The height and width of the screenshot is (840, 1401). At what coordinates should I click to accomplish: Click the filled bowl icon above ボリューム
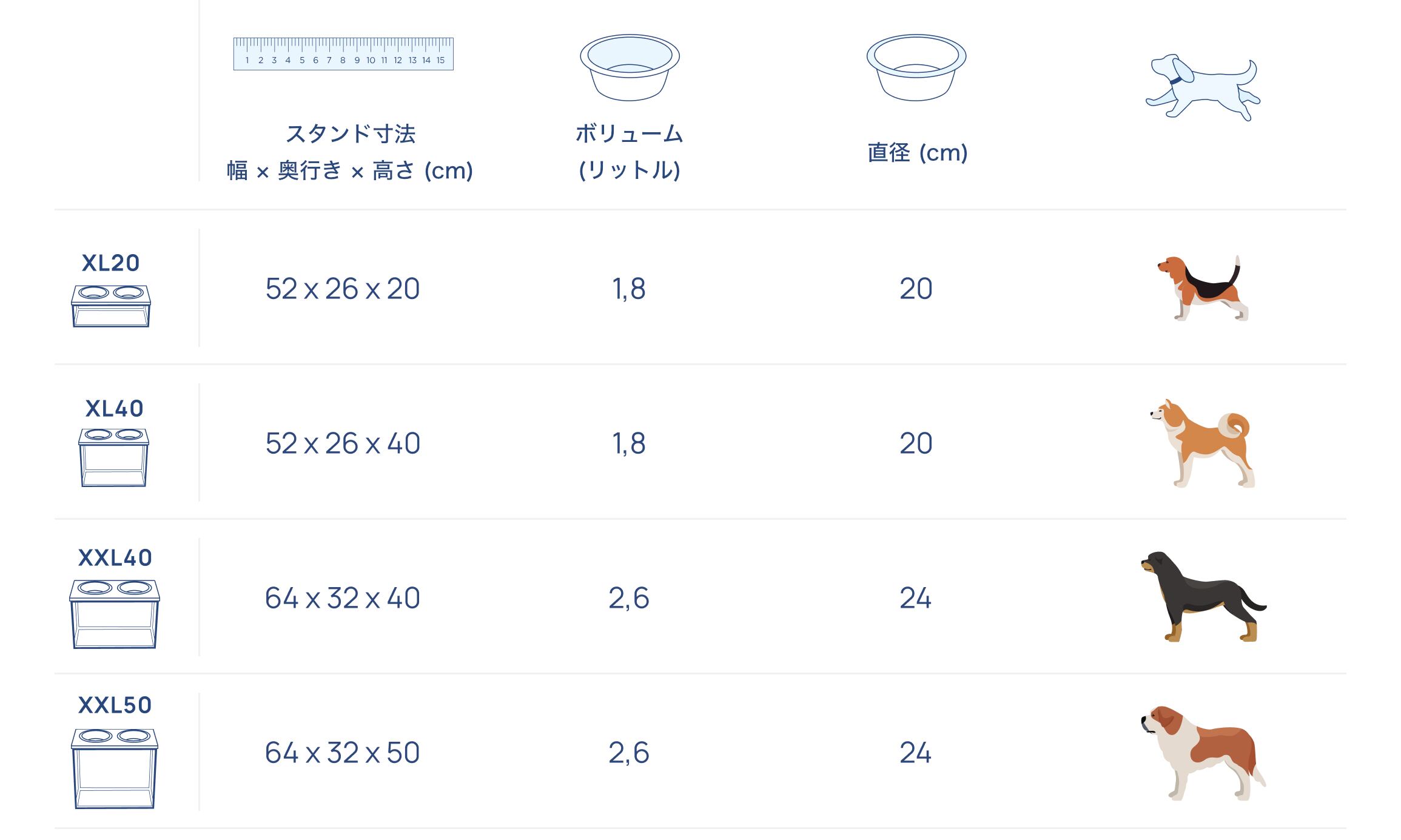click(630, 67)
